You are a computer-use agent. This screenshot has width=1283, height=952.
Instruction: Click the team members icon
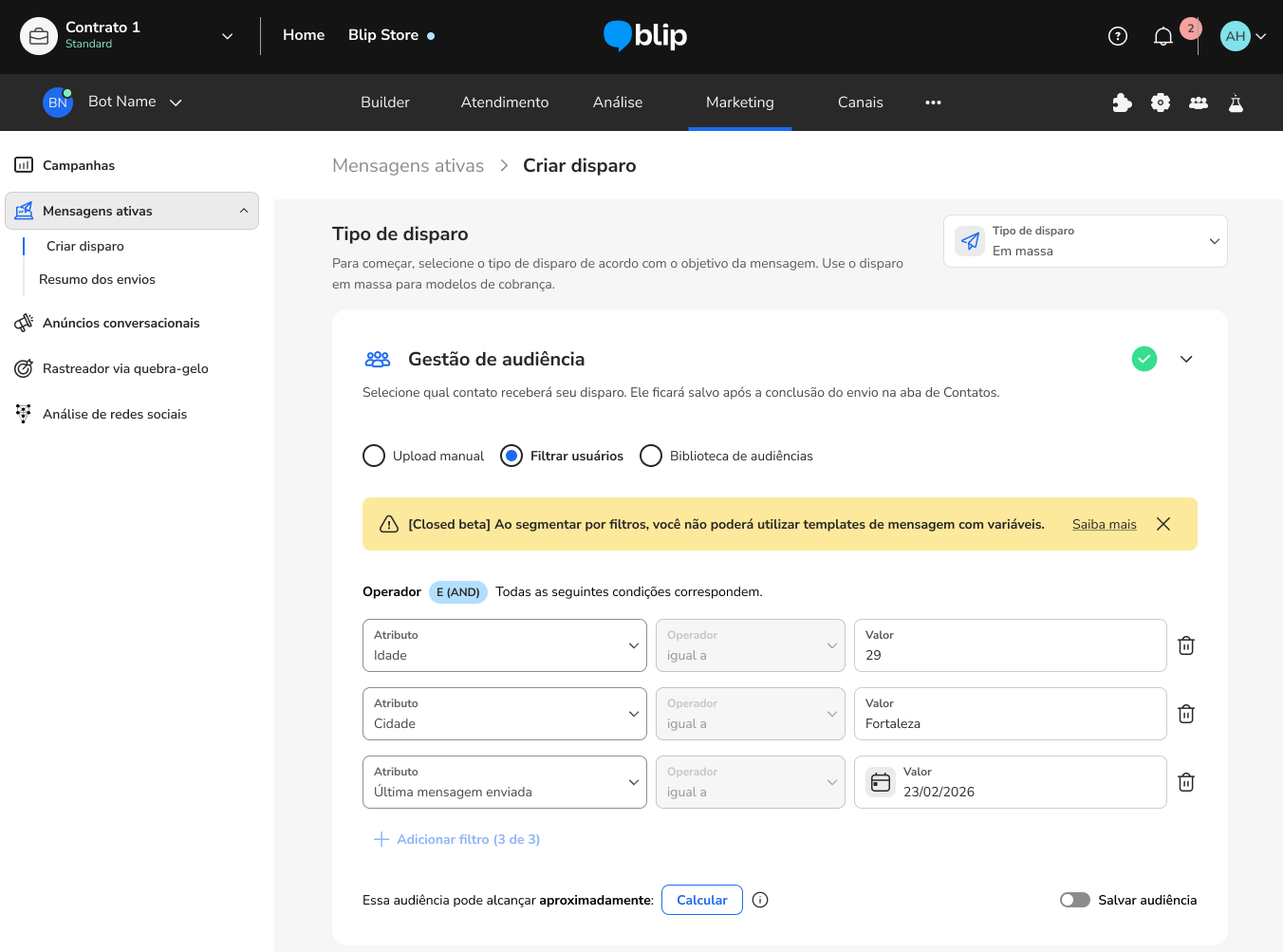(x=1199, y=103)
